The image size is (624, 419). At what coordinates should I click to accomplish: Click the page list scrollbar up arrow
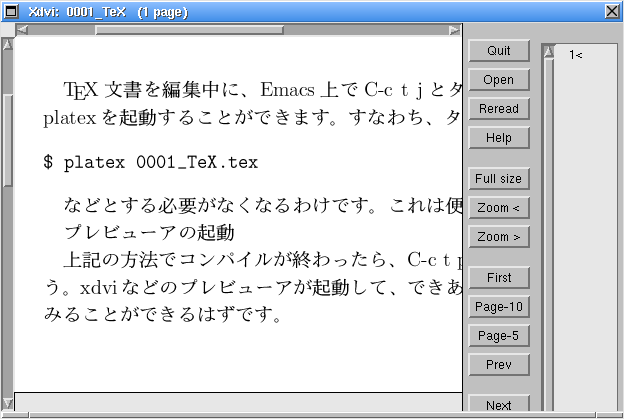(549, 51)
